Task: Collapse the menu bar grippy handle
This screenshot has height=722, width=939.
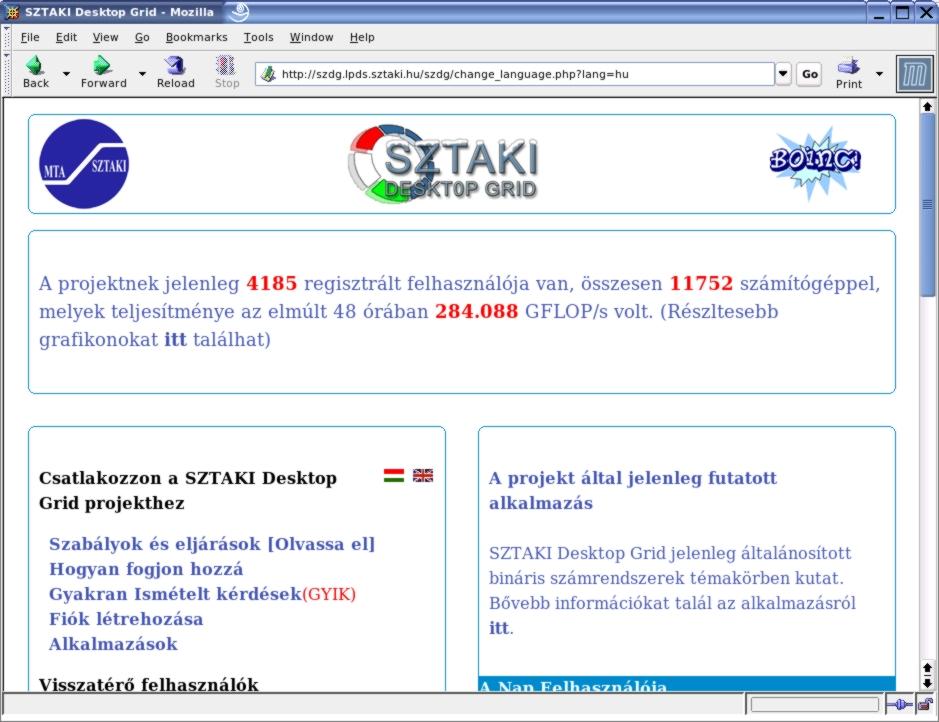Action: coord(7,37)
